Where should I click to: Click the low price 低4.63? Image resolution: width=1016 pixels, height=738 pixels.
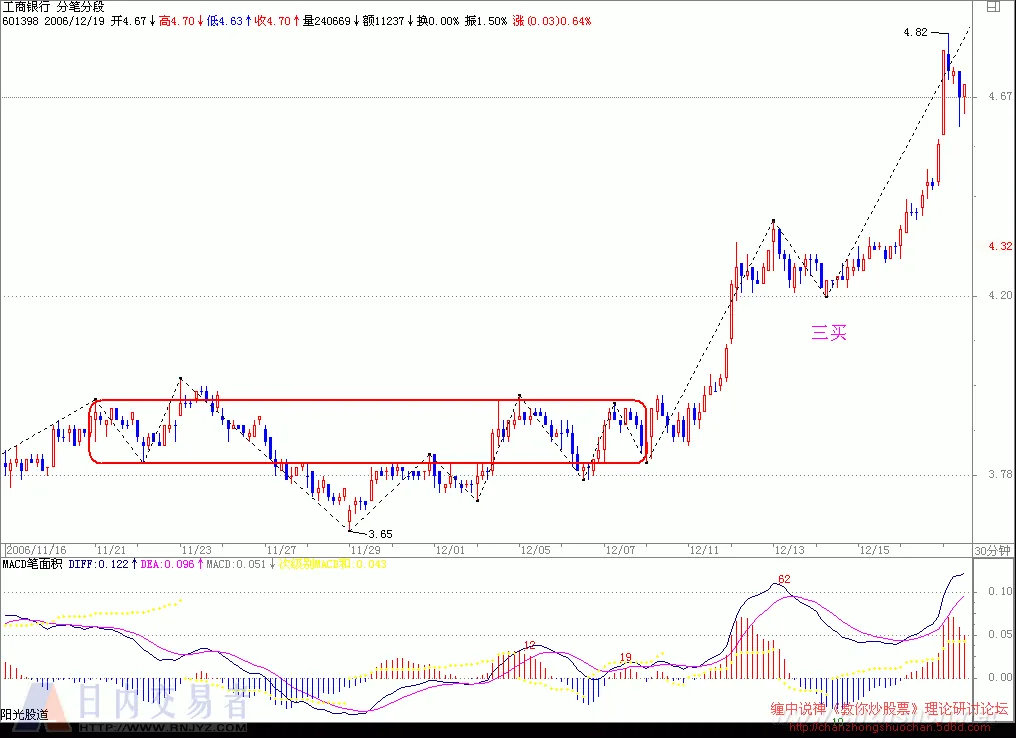click(x=224, y=21)
